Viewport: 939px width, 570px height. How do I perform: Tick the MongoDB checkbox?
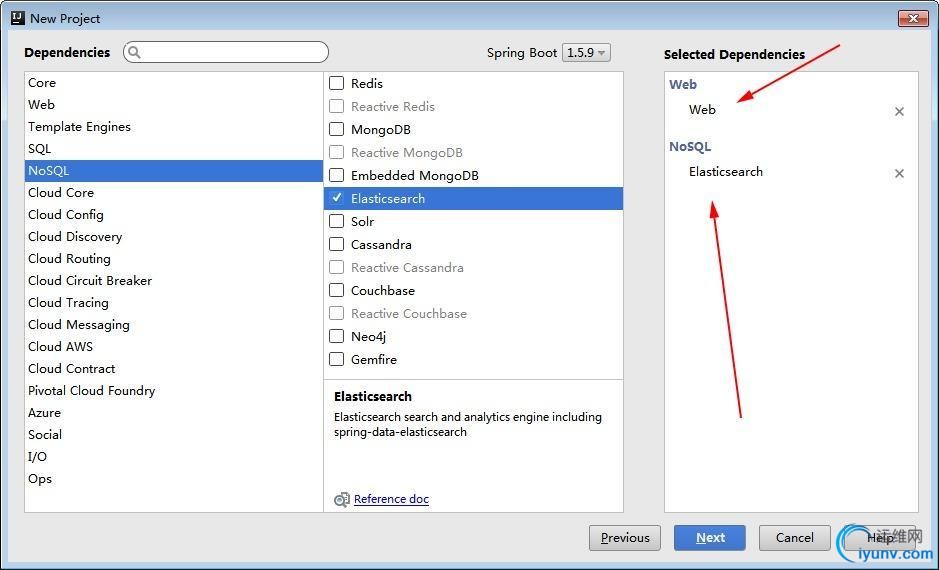click(x=337, y=130)
